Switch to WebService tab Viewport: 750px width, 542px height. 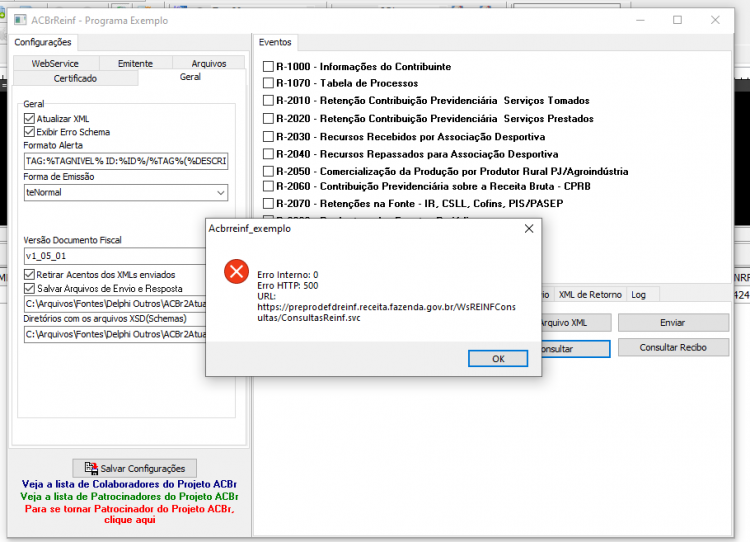55,63
